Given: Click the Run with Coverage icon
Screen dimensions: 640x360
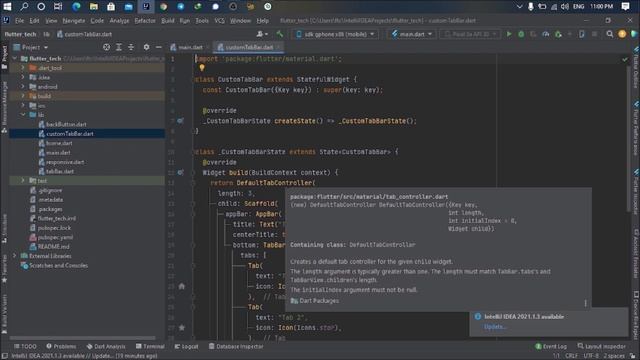Looking at the screenshot, I should (x=533, y=34).
